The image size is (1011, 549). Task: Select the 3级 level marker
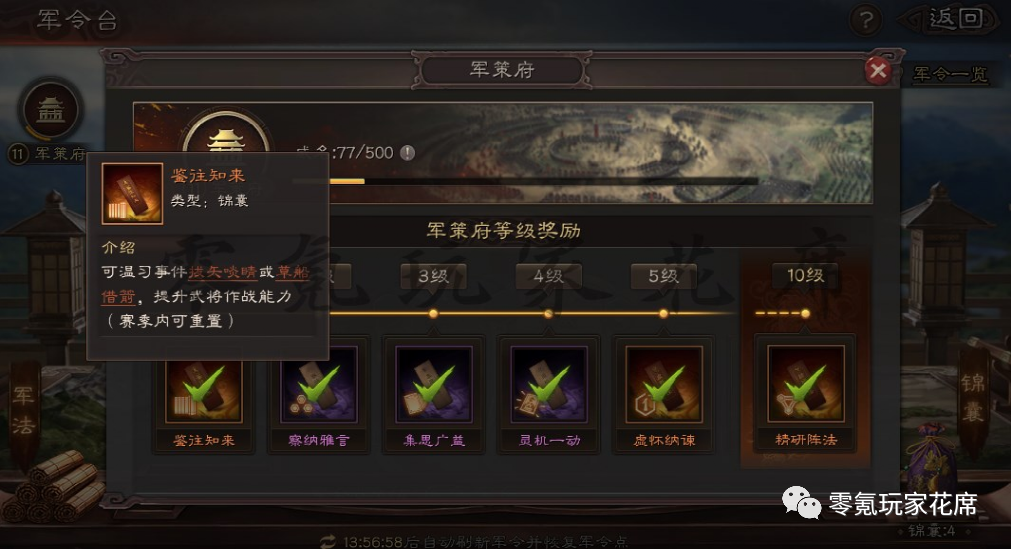tap(433, 276)
